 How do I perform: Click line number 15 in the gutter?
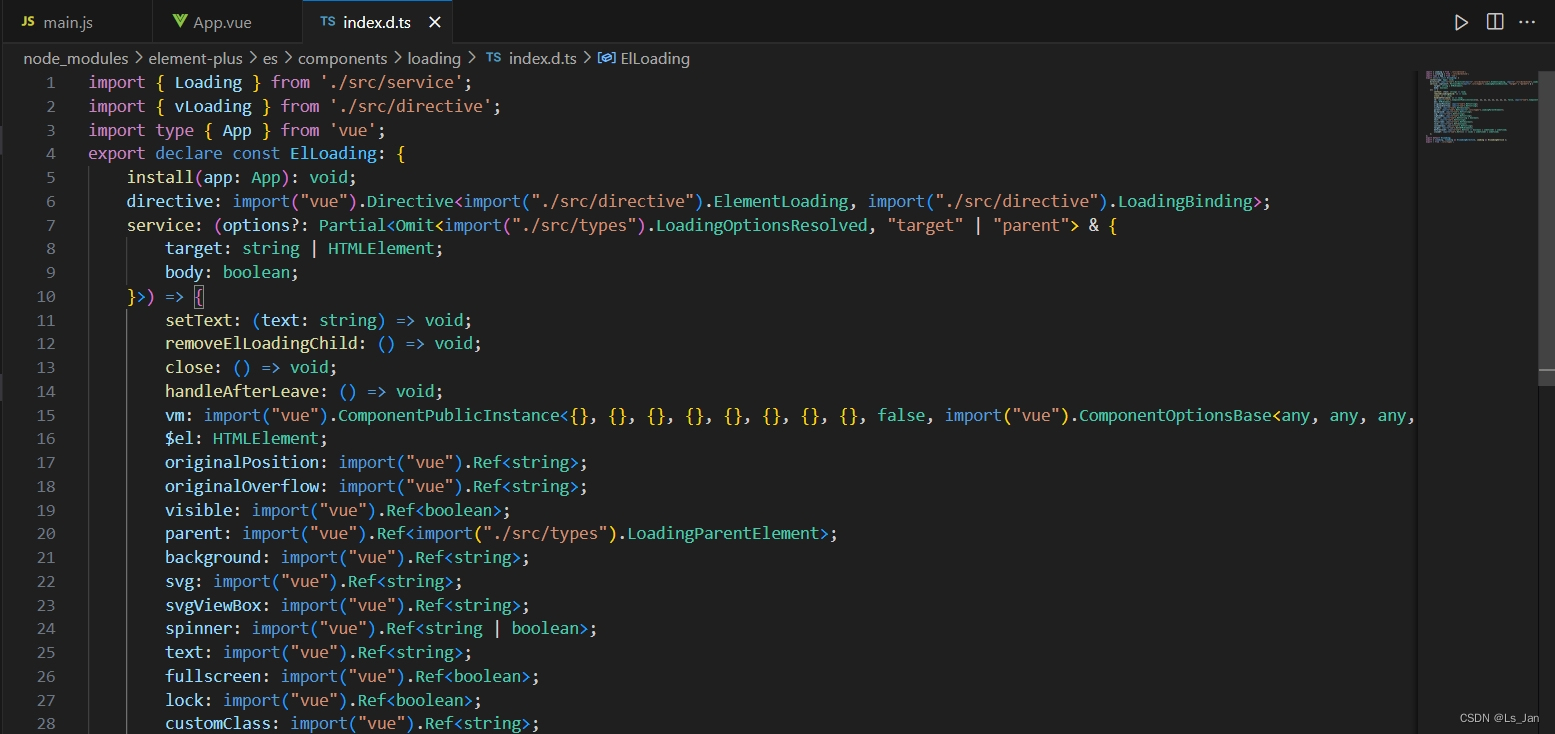click(46, 415)
